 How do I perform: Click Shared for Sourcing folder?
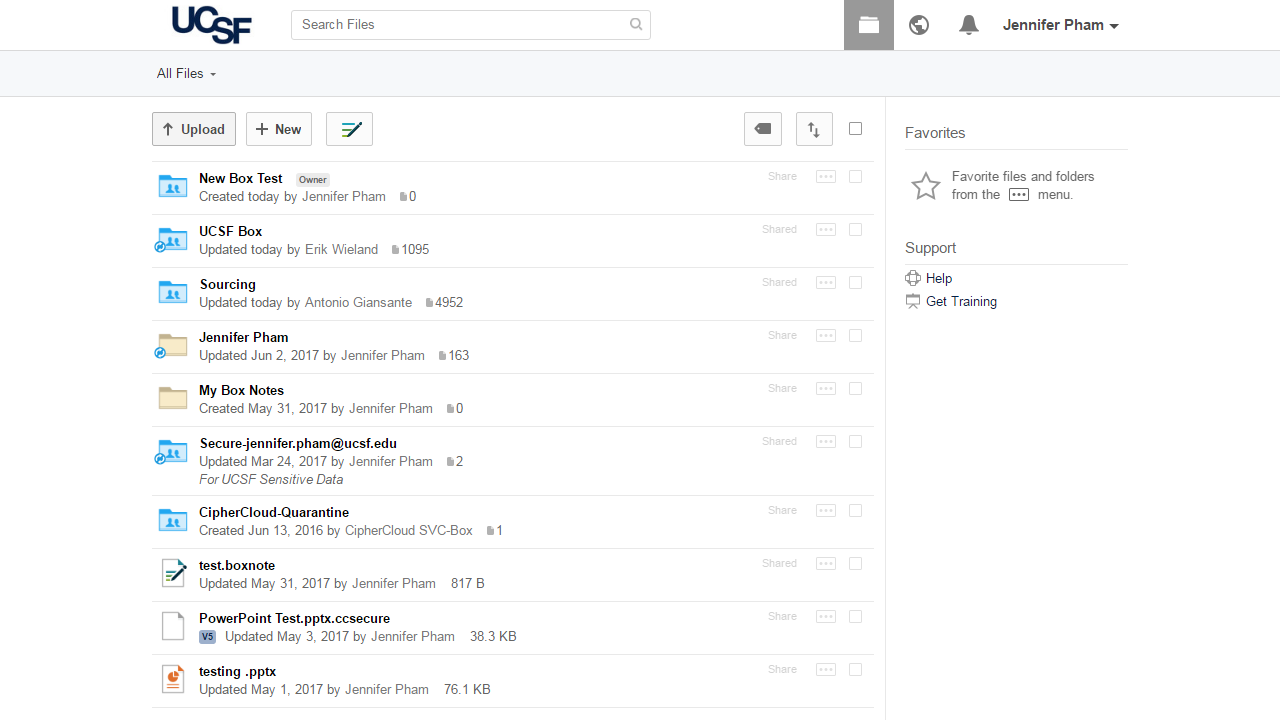(779, 283)
